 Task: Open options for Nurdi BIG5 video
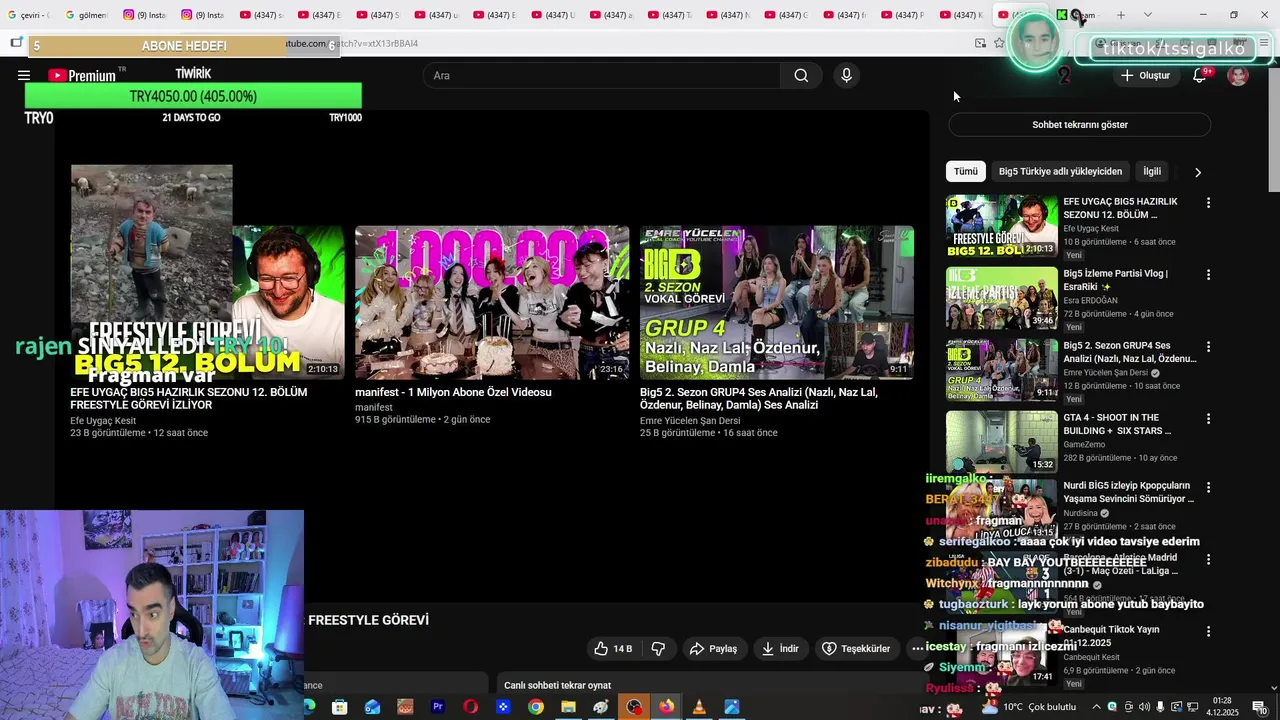pyautogui.click(x=1208, y=488)
